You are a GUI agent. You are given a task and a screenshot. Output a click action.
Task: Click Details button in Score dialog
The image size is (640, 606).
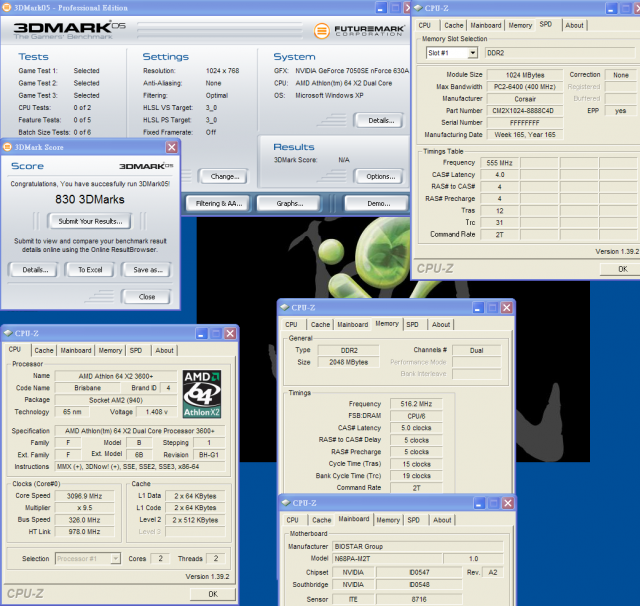(x=35, y=270)
